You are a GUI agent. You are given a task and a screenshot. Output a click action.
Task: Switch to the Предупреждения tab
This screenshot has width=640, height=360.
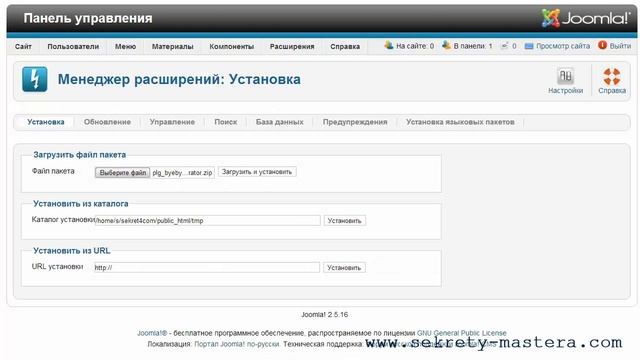pyautogui.click(x=355, y=122)
